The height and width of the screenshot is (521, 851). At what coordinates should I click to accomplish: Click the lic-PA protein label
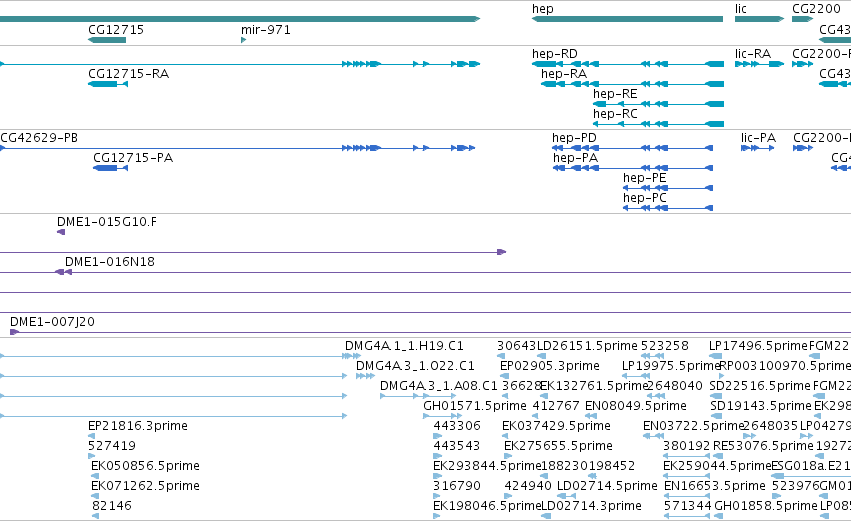(x=758, y=137)
